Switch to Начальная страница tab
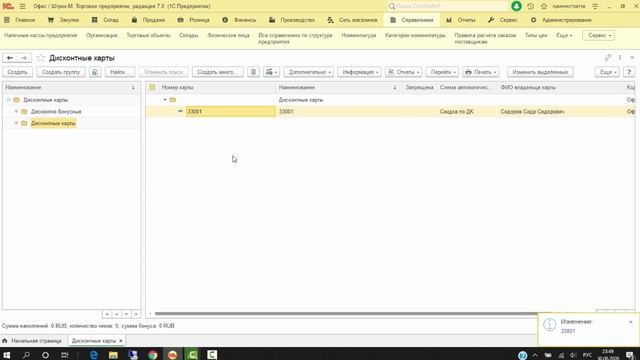The width and height of the screenshot is (640, 360). (32, 341)
